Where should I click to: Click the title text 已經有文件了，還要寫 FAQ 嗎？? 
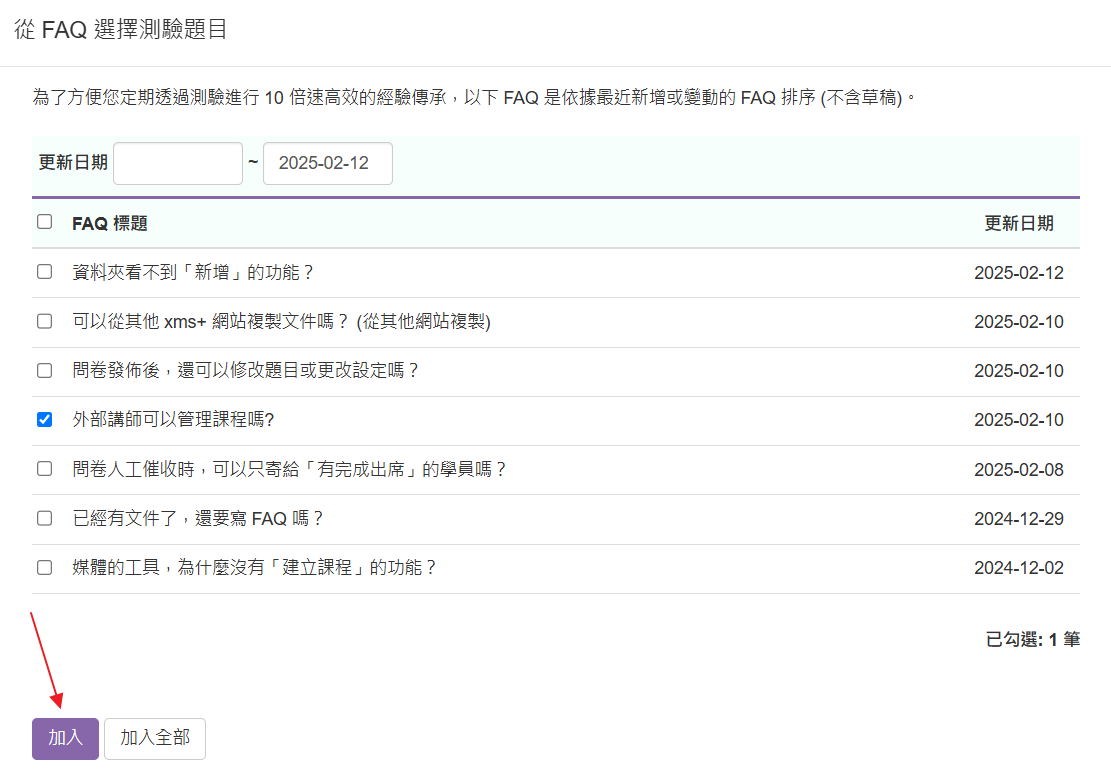tap(199, 518)
